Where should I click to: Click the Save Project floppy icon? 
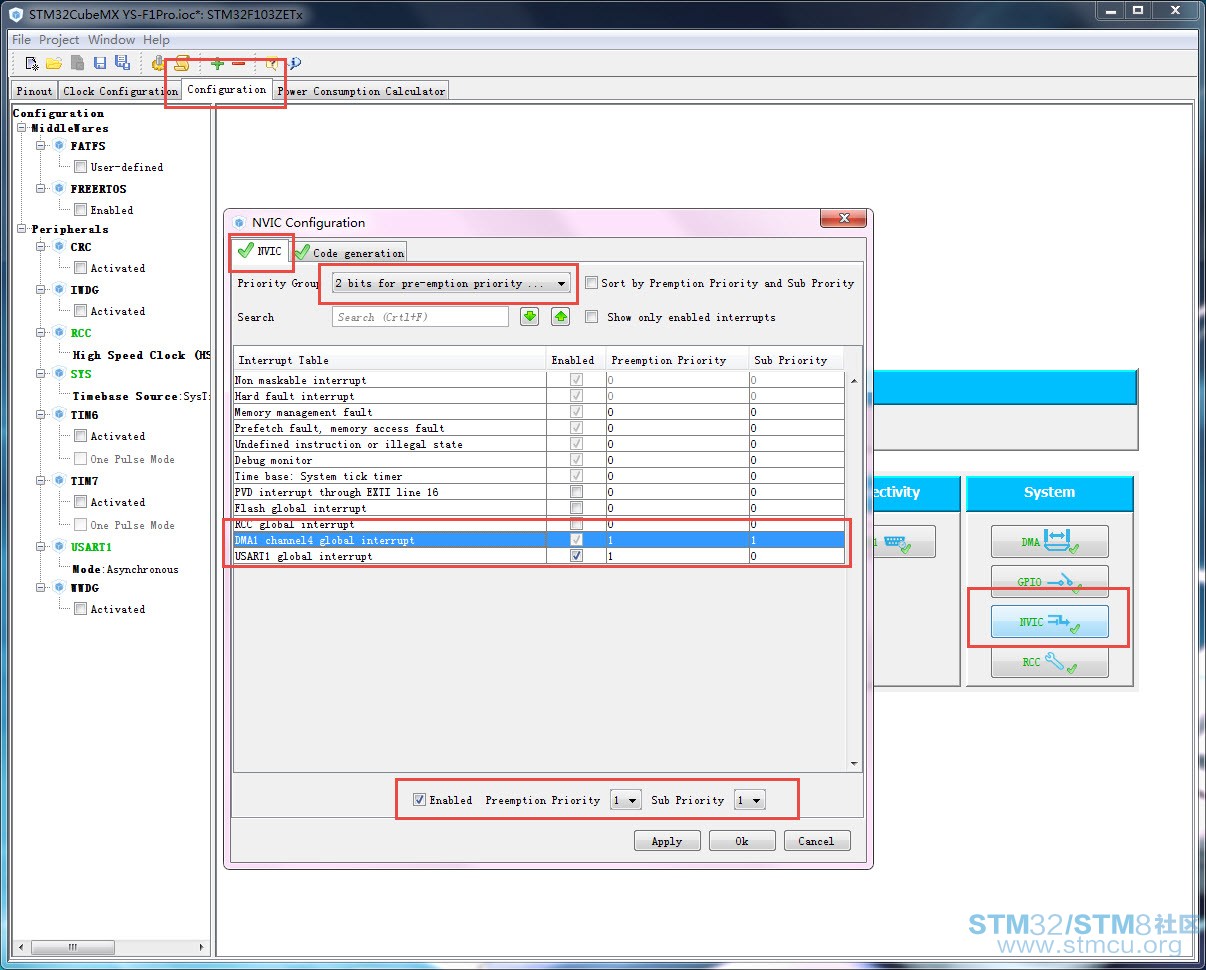click(x=100, y=63)
